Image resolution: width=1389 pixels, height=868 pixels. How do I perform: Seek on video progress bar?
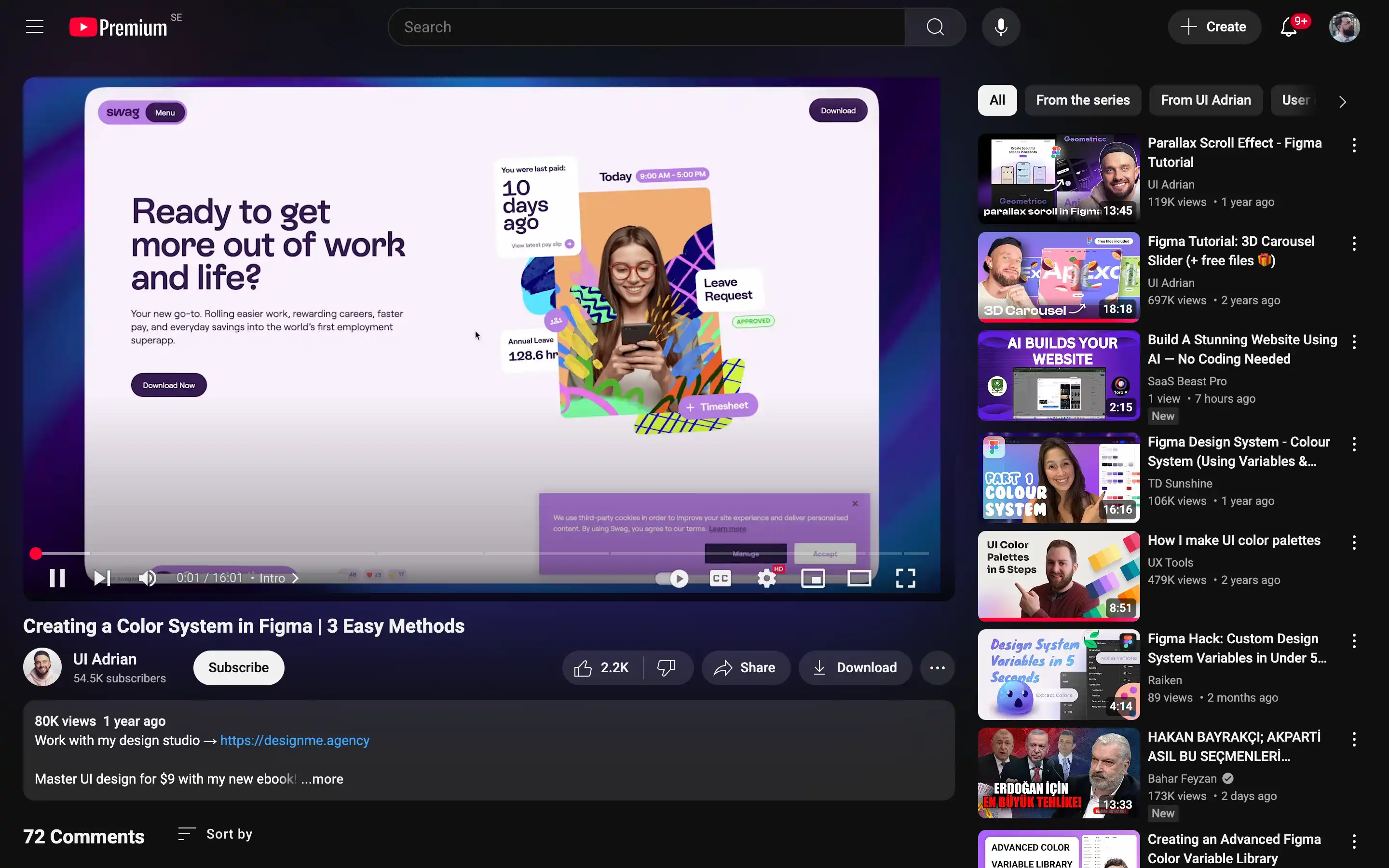482,554
